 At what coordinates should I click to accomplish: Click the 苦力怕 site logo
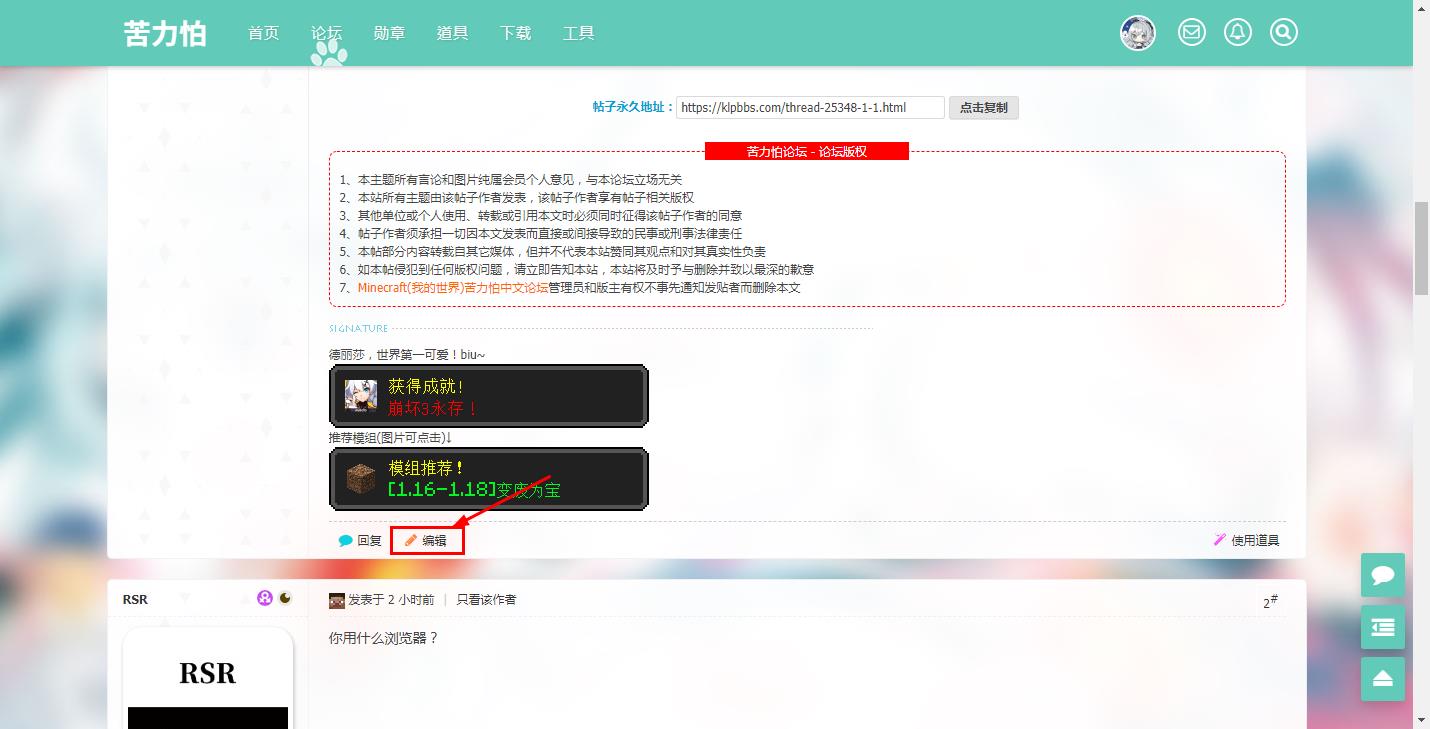tap(165, 33)
